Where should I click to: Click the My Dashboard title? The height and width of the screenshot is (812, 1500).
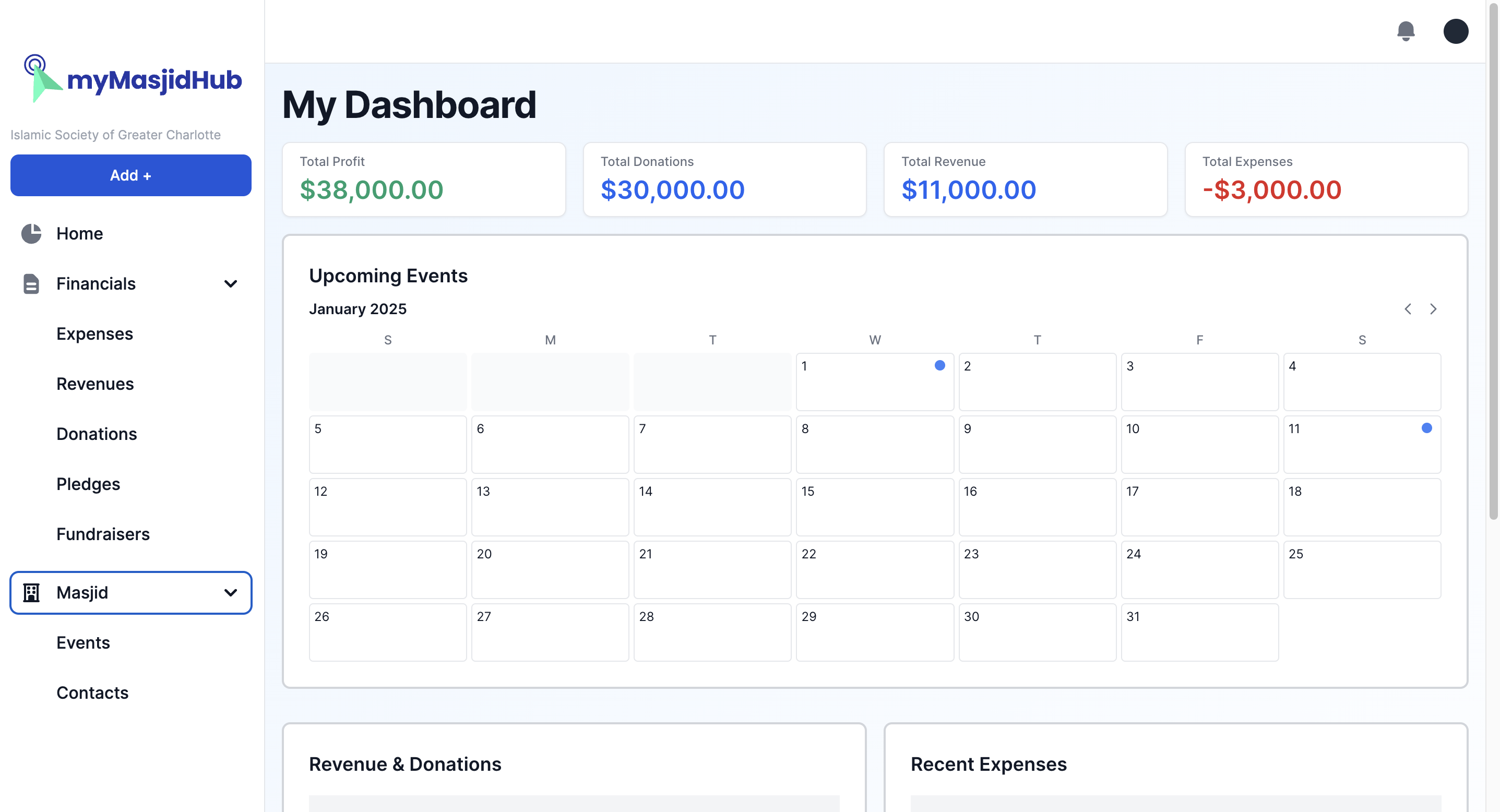tap(409, 105)
